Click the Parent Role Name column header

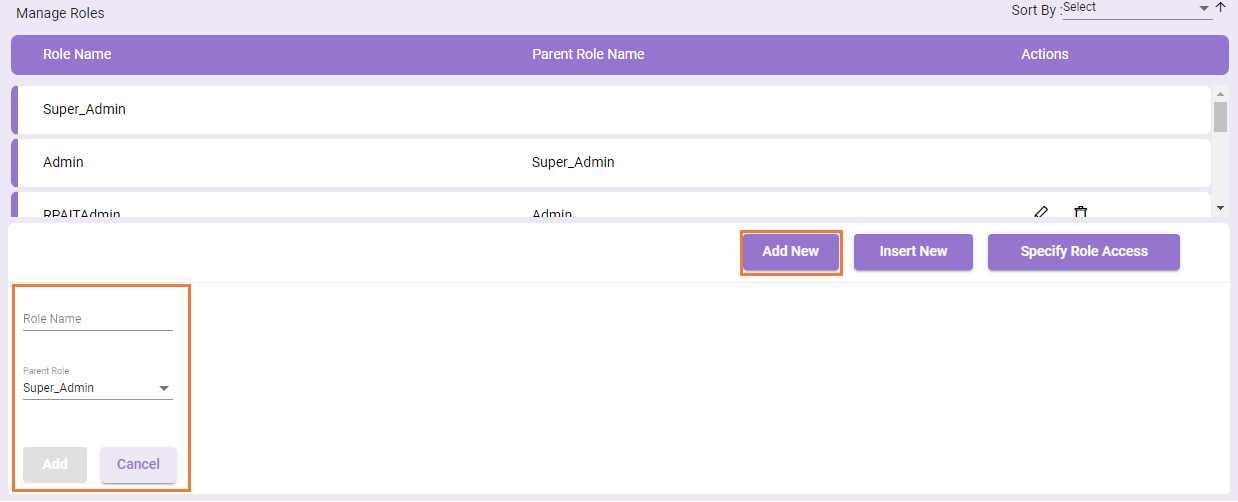pyautogui.click(x=588, y=54)
